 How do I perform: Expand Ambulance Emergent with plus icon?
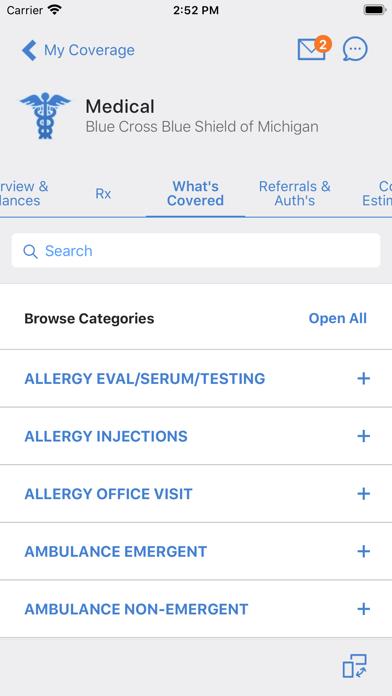tap(364, 551)
